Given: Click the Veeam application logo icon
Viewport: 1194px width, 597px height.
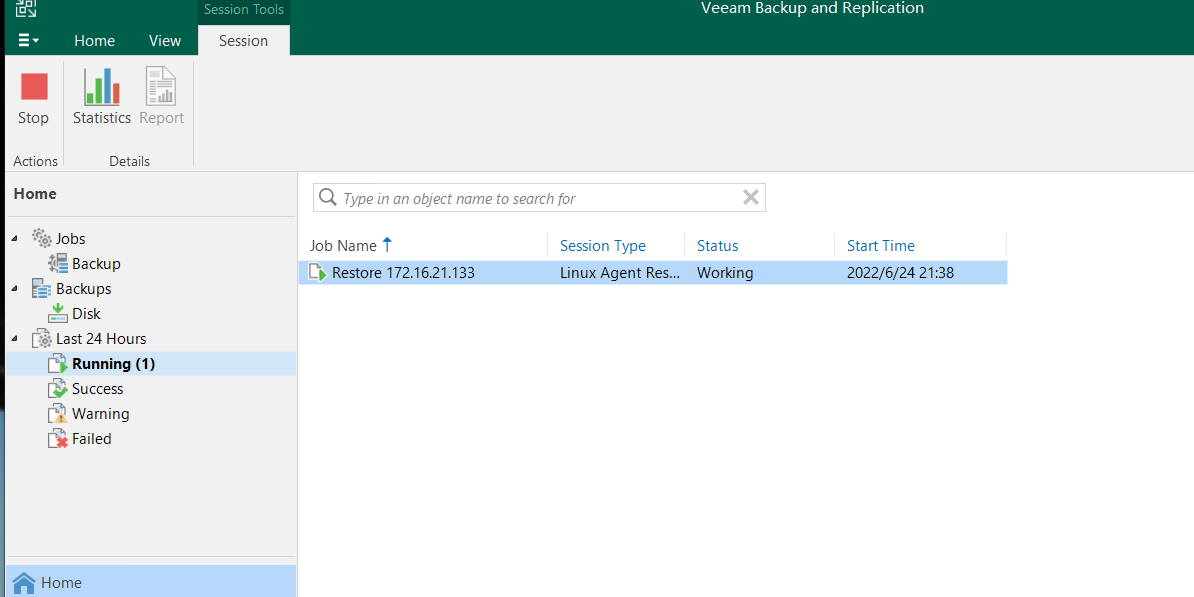Looking at the screenshot, I should [x=26, y=8].
